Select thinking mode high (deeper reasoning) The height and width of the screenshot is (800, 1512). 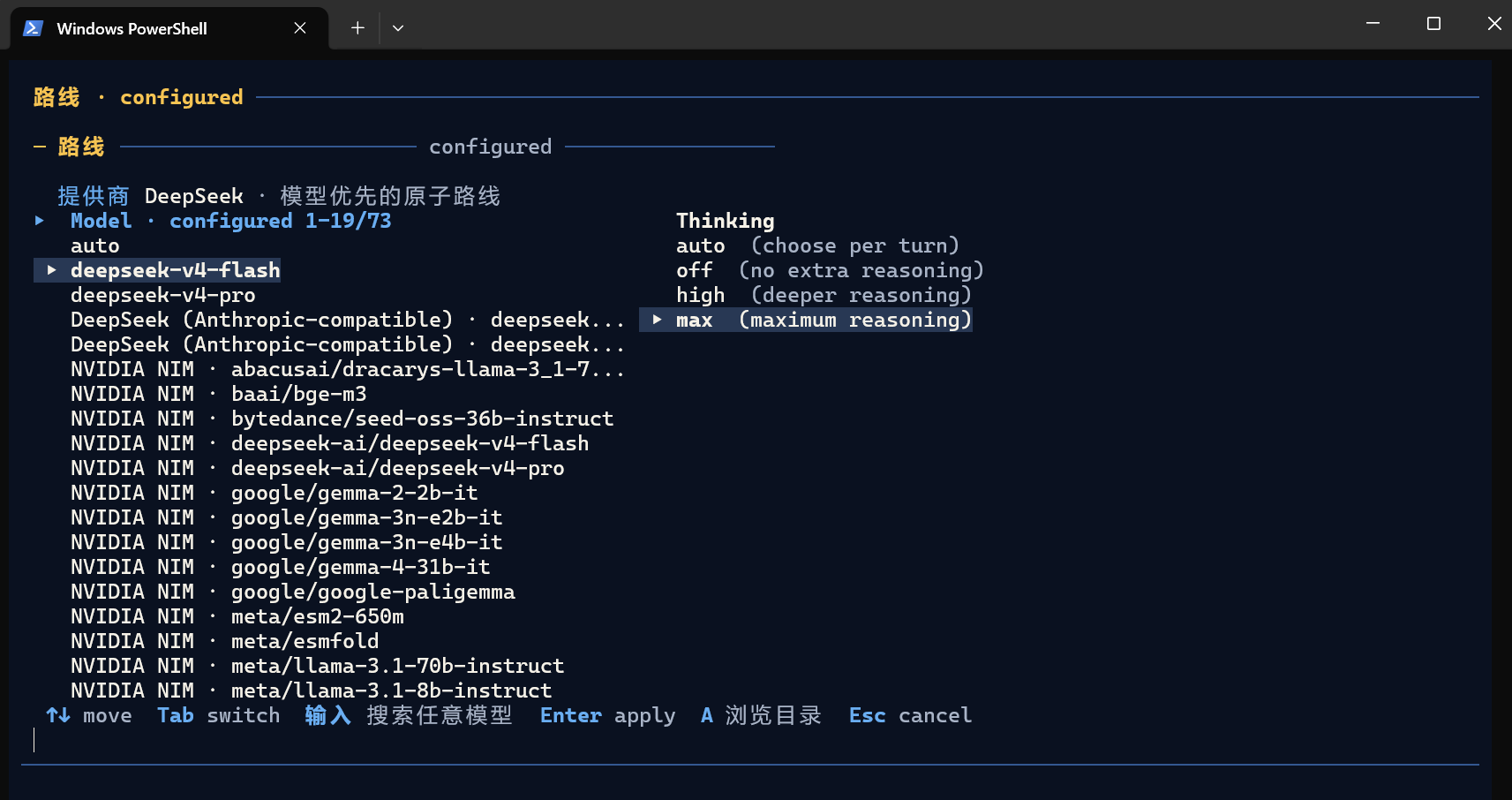coord(824,295)
